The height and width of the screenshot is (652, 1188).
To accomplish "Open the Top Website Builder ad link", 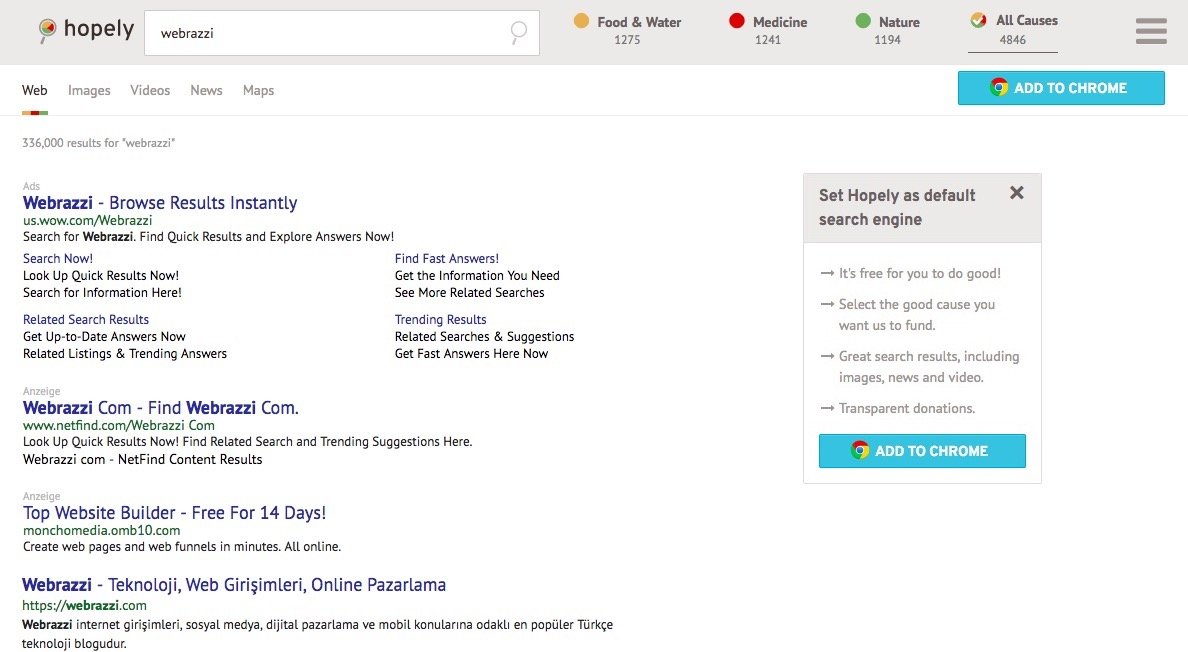I will (x=174, y=513).
